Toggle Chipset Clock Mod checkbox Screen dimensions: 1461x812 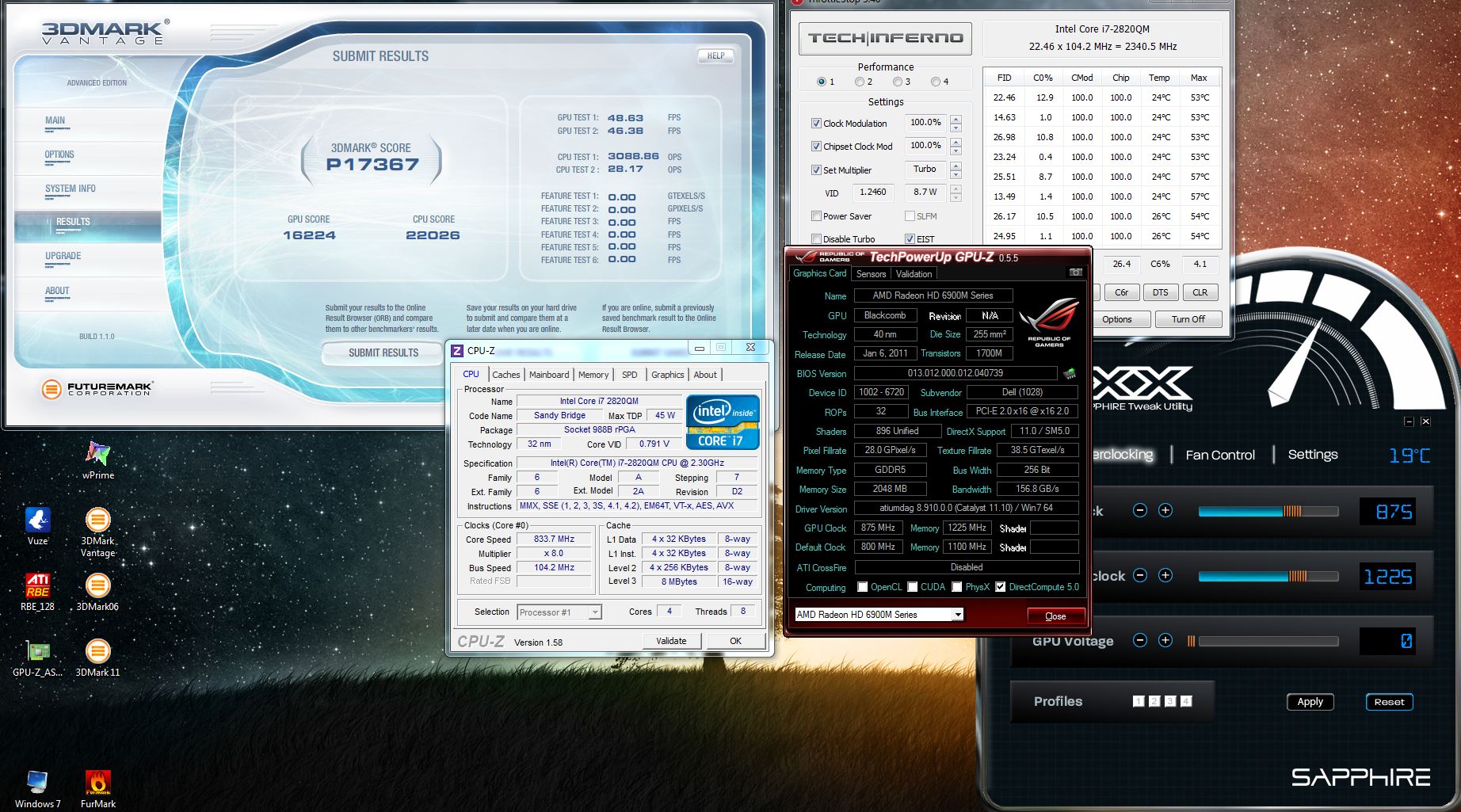816,147
